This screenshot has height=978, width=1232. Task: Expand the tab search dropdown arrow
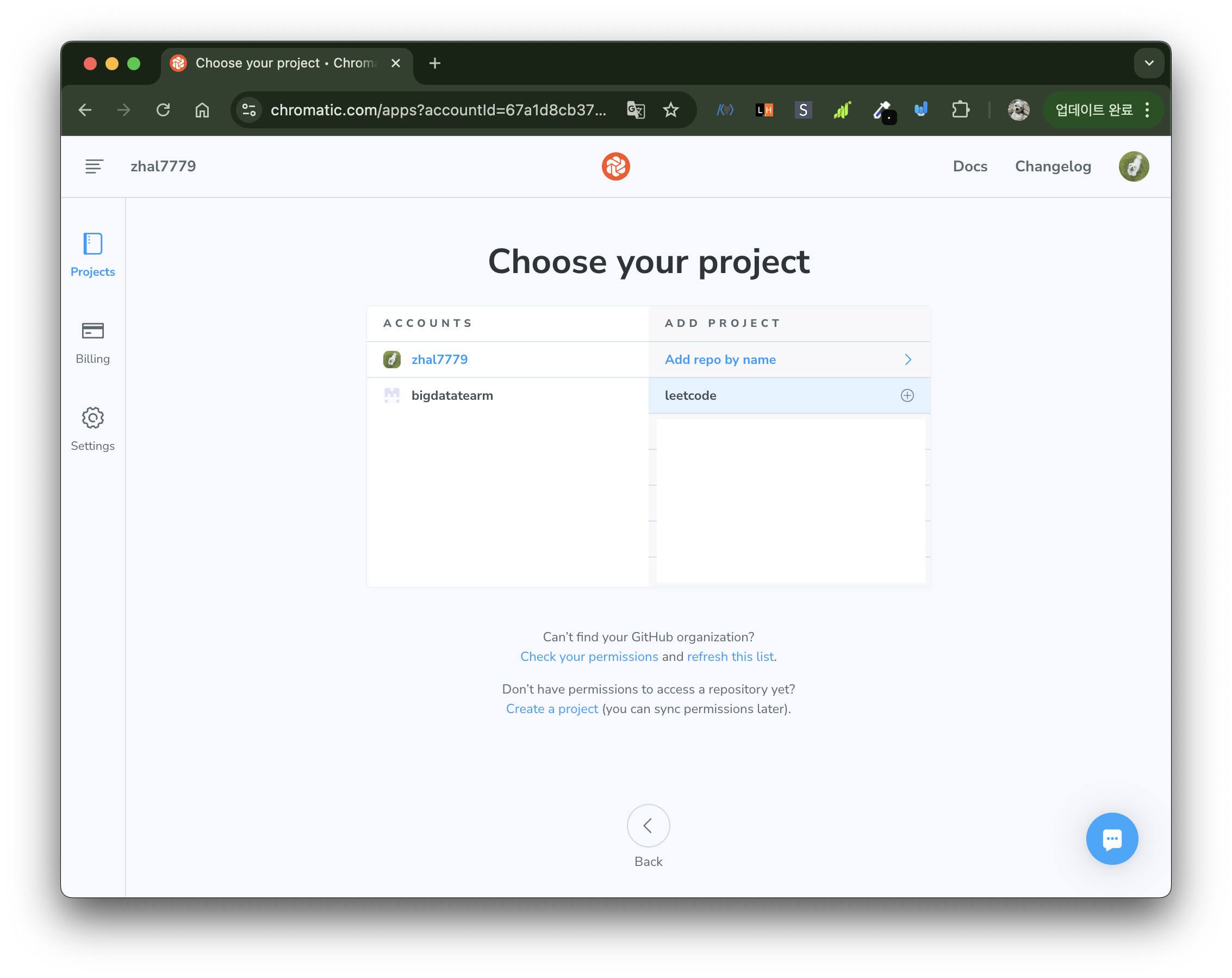tap(1149, 63)
